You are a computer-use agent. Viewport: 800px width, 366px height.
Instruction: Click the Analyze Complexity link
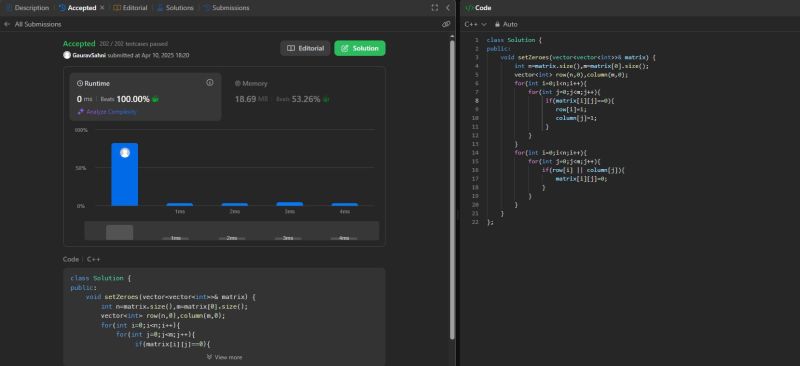pyautogui.click(x=111, y=111)
